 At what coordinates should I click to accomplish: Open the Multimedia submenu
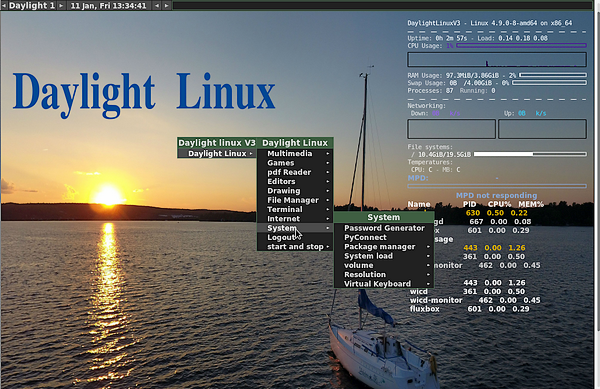[295, 153]
